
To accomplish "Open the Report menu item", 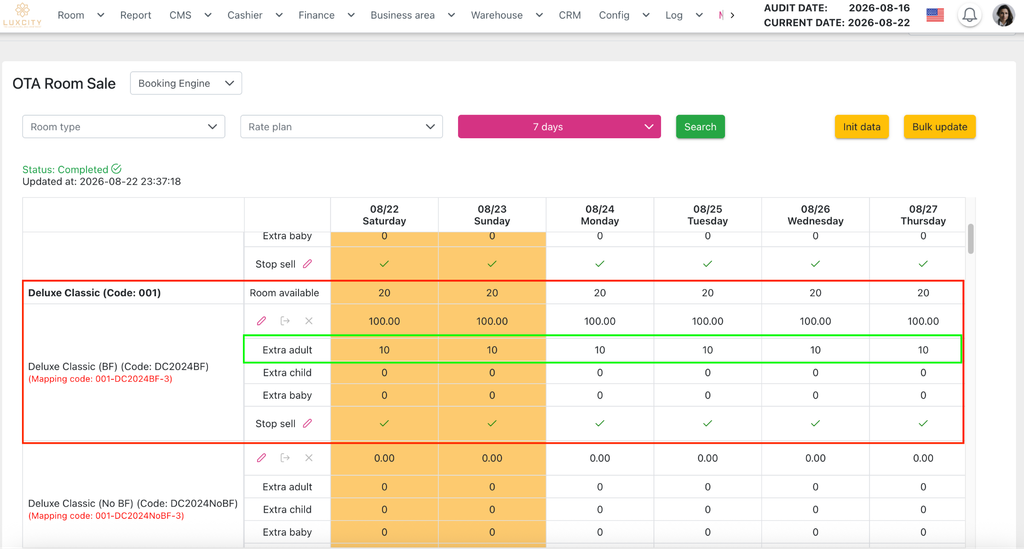I will 135,15.
